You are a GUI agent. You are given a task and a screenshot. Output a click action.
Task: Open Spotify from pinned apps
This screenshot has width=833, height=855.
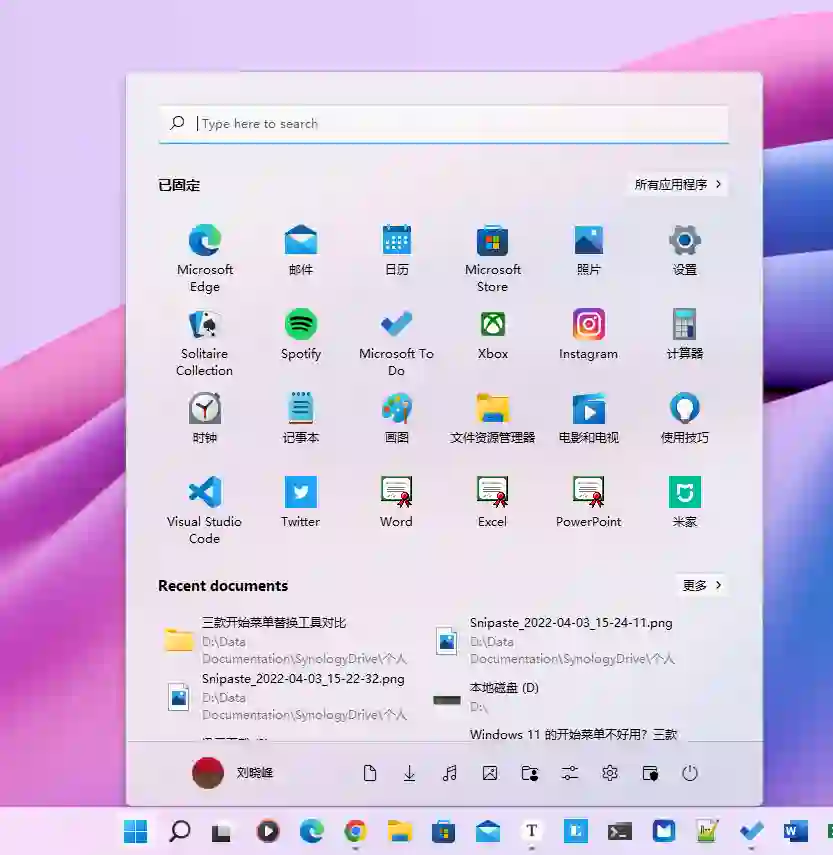pyautogui.click(x=300, y=334)
